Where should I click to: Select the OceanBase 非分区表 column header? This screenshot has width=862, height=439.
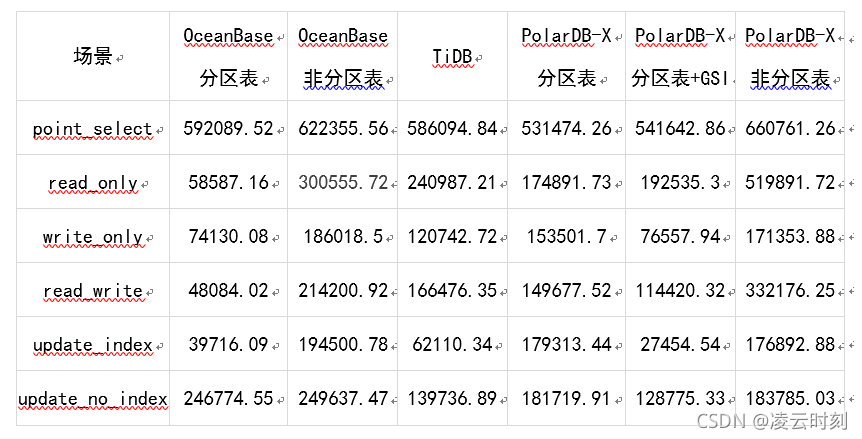342,57
